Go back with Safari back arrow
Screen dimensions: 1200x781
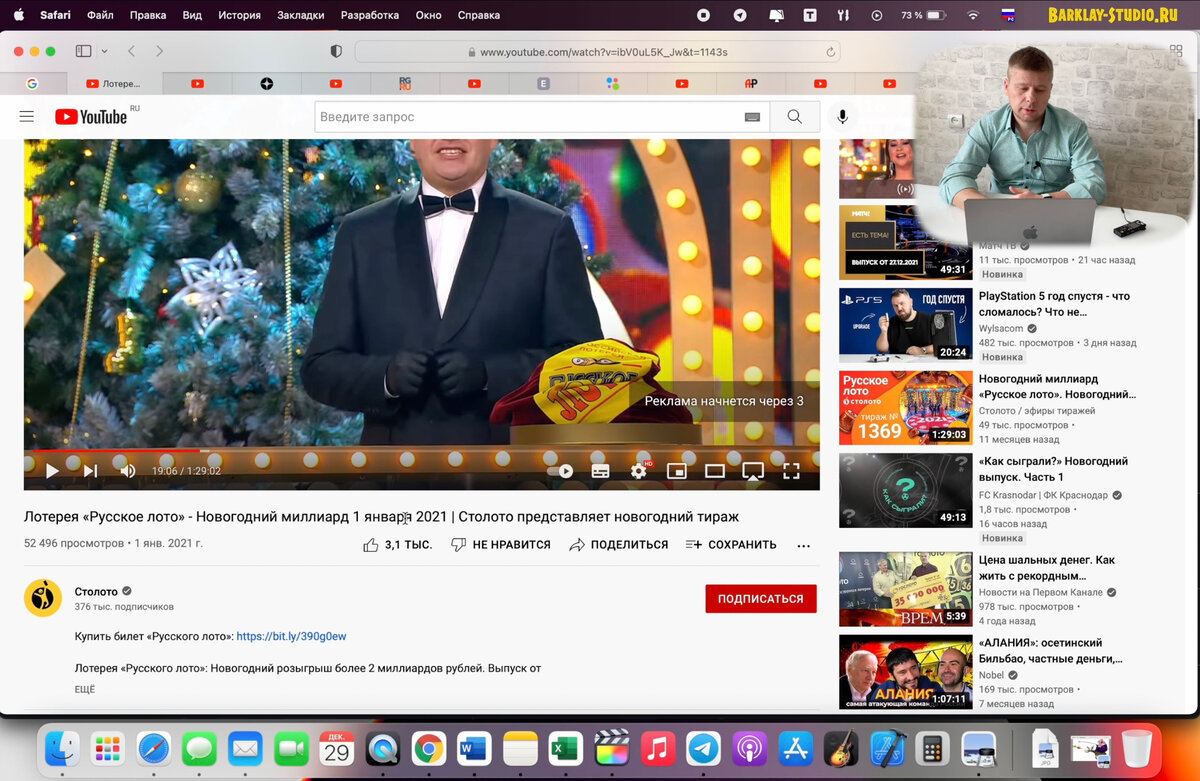pyautogui.click(x=131, y=51)
